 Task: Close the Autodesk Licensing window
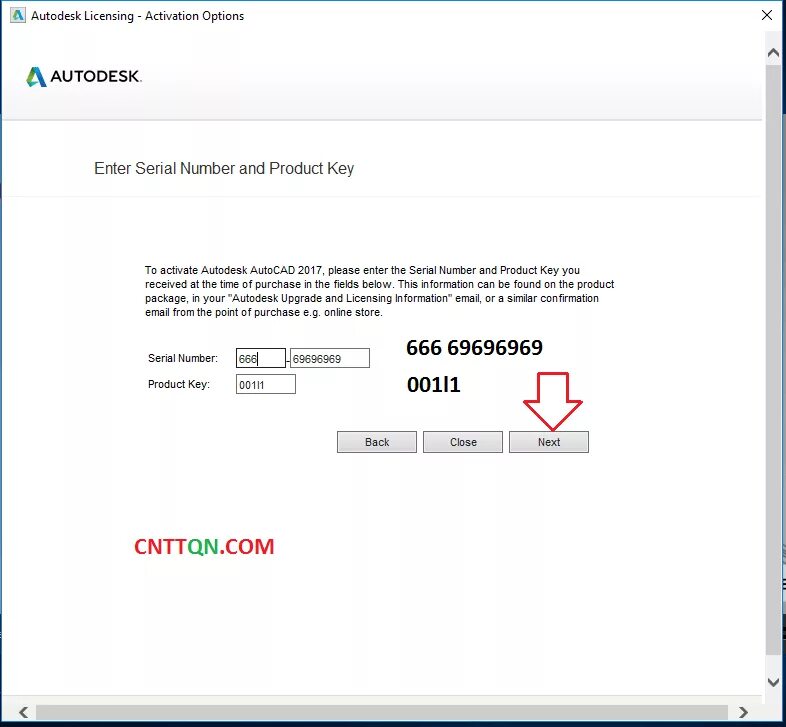coord(766,15)
